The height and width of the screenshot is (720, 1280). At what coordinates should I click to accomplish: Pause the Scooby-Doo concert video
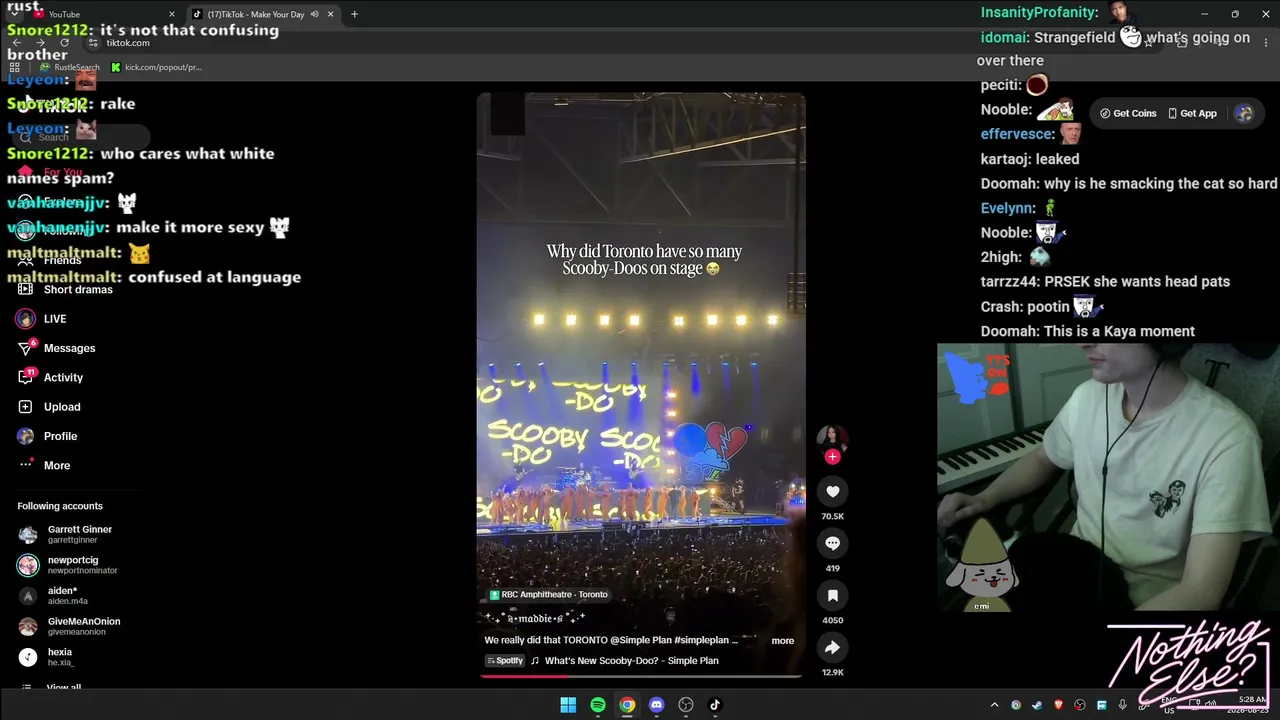[641, 385]
